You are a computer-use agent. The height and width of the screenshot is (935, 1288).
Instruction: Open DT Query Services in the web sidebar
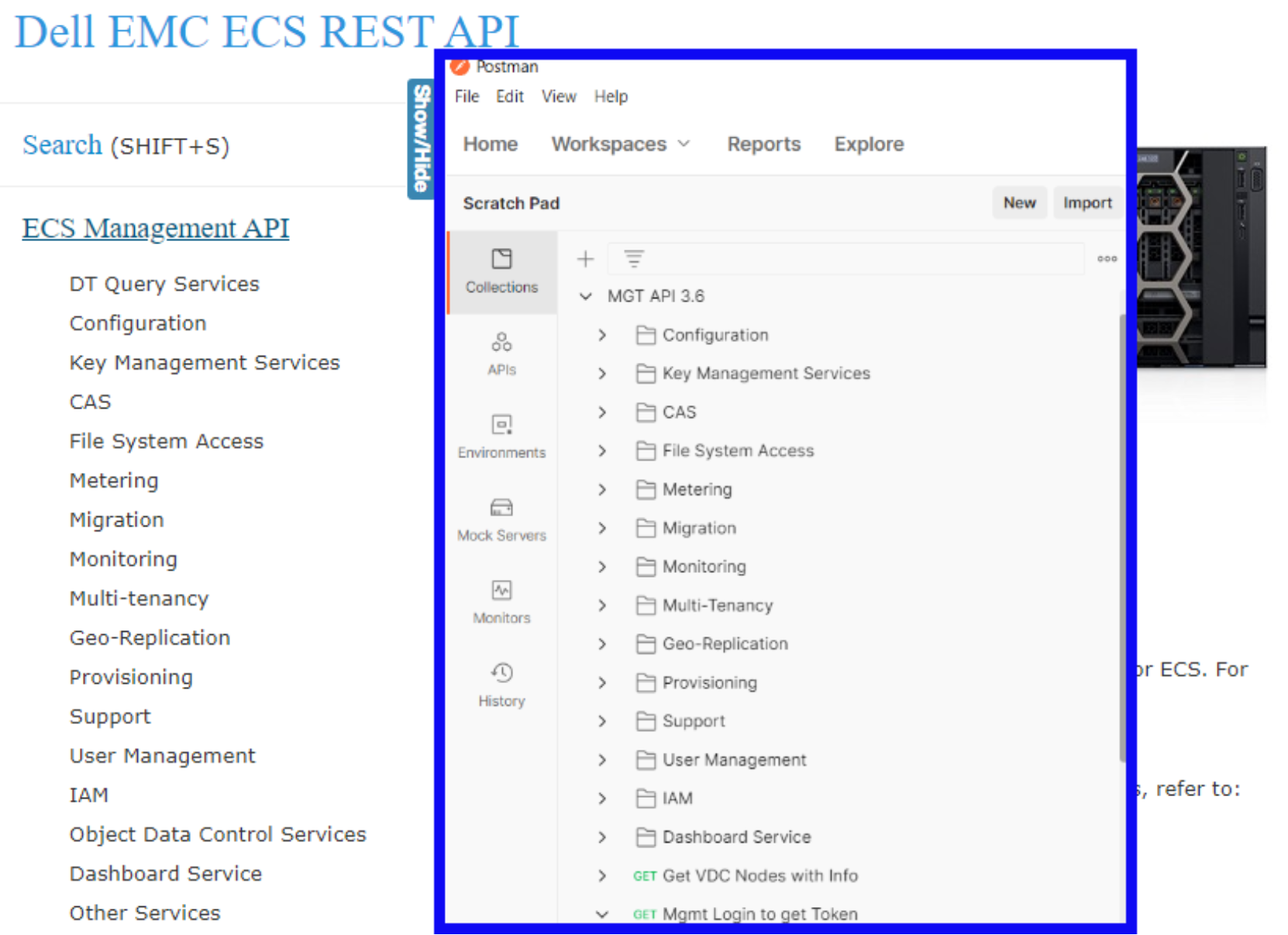pos(164,284)
